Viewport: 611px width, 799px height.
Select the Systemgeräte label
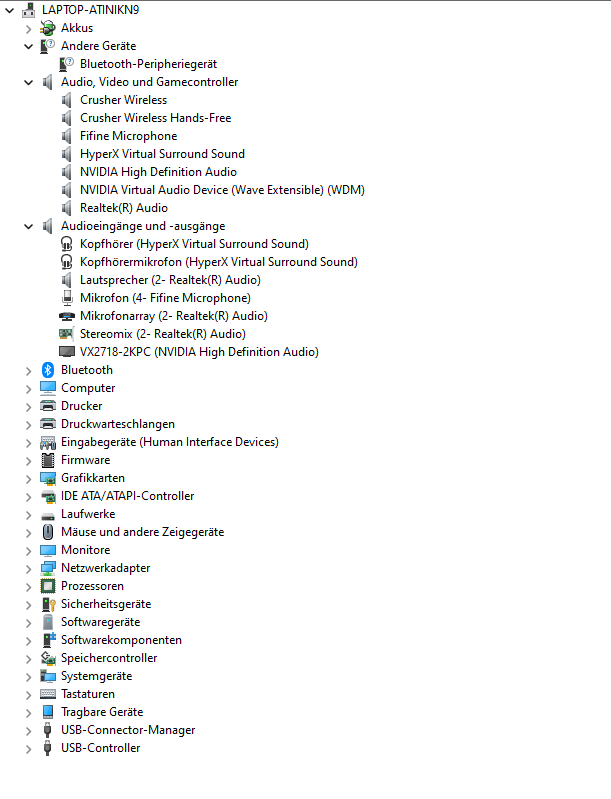tap(96, 676)
